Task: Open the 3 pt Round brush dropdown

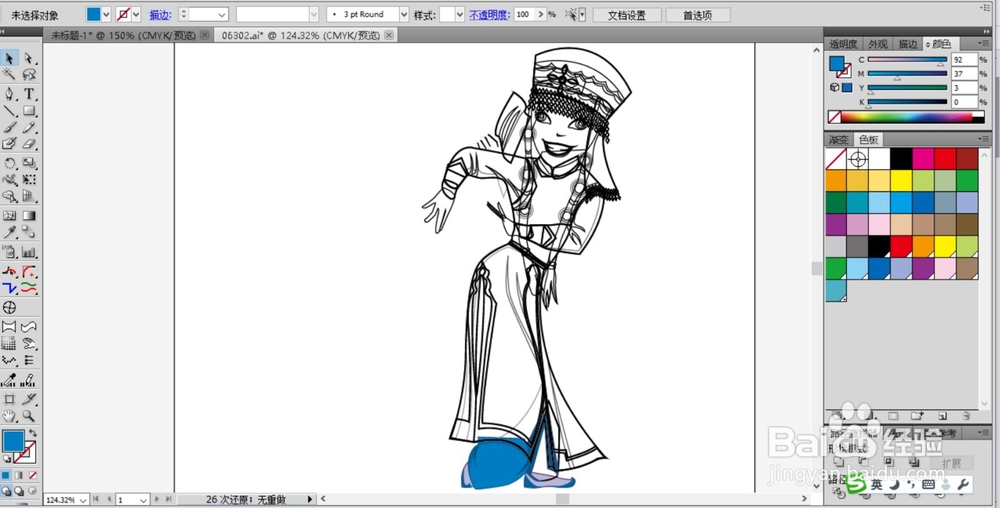Action: [404, 14]
